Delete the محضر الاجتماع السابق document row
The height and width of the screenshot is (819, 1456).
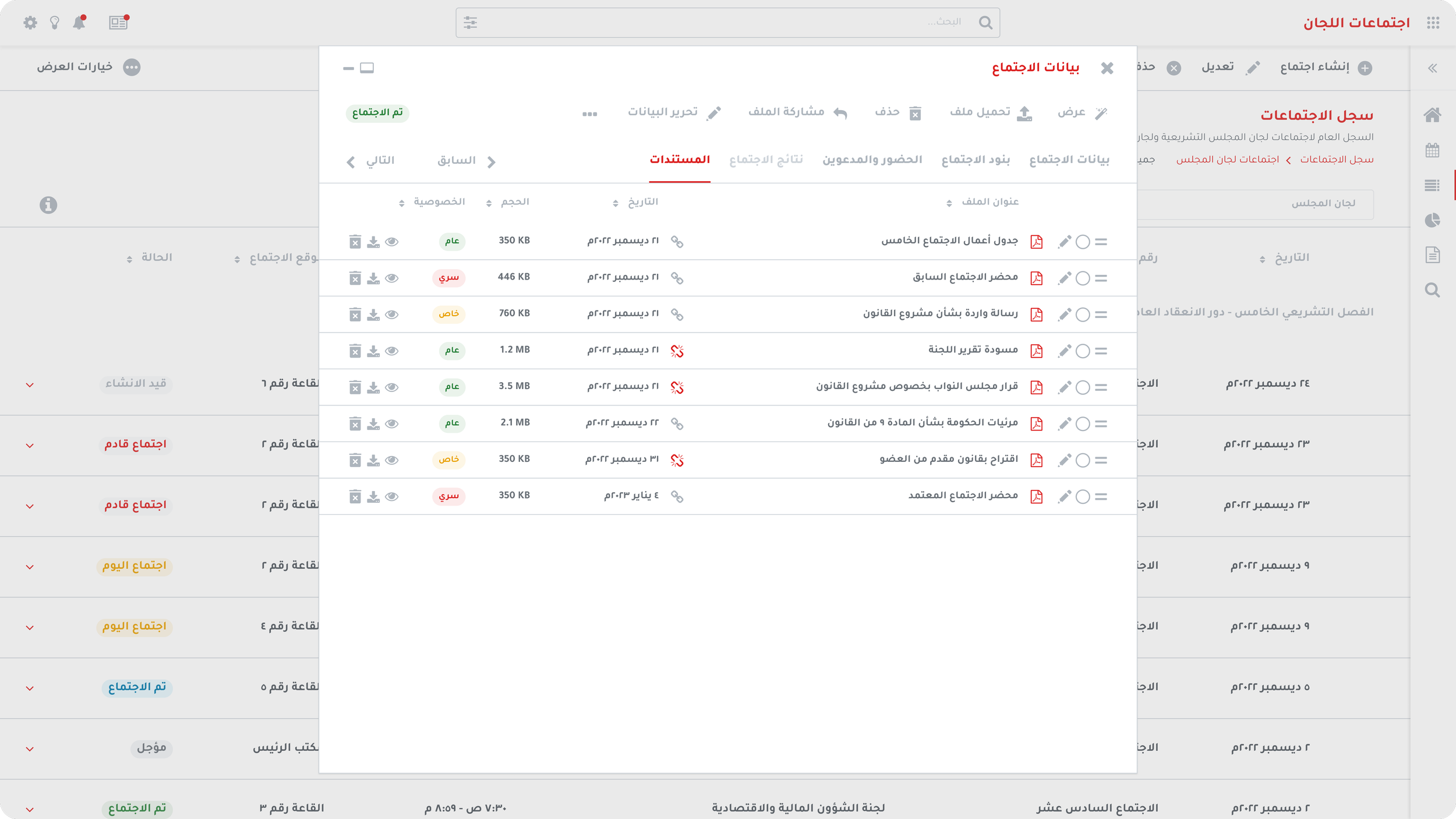355,278
